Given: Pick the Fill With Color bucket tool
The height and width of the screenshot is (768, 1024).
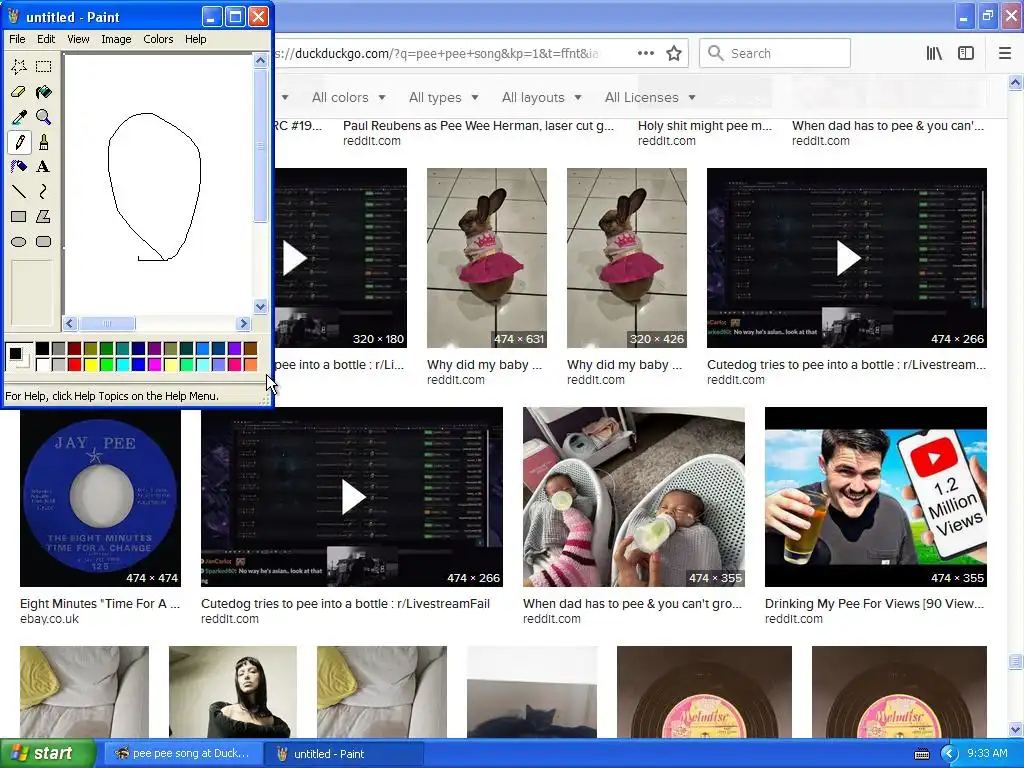Looking at the screenshot, I should coord(44,92).
